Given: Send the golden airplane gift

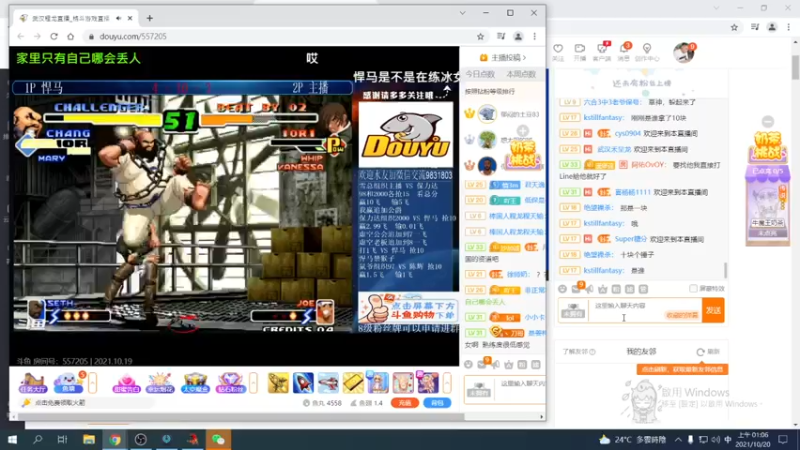Looking at the screenshot, I should click(278, 383).
